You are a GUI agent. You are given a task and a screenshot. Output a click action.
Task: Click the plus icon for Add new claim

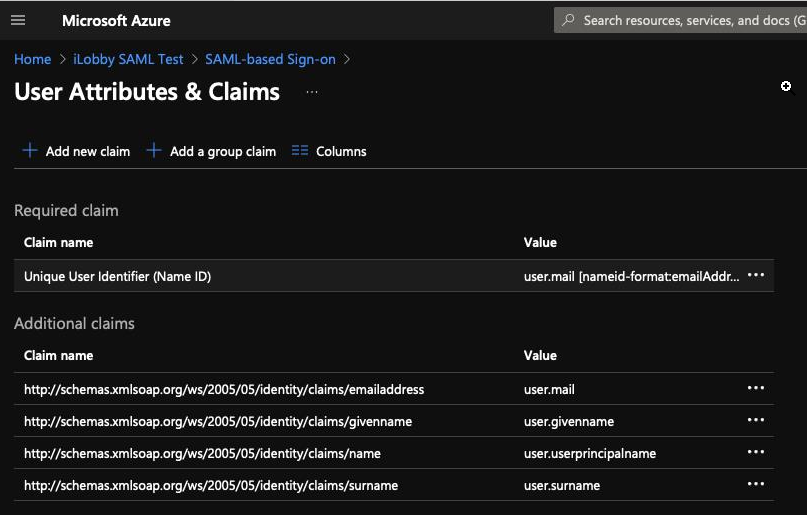(x=30, y=150)
